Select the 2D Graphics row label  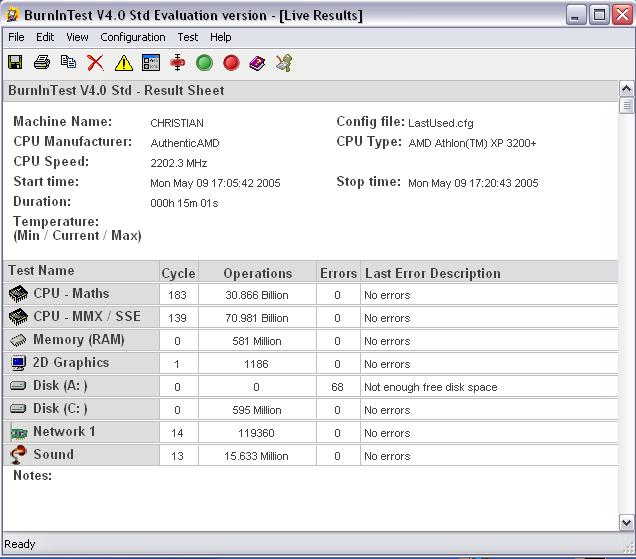point(71,362)
